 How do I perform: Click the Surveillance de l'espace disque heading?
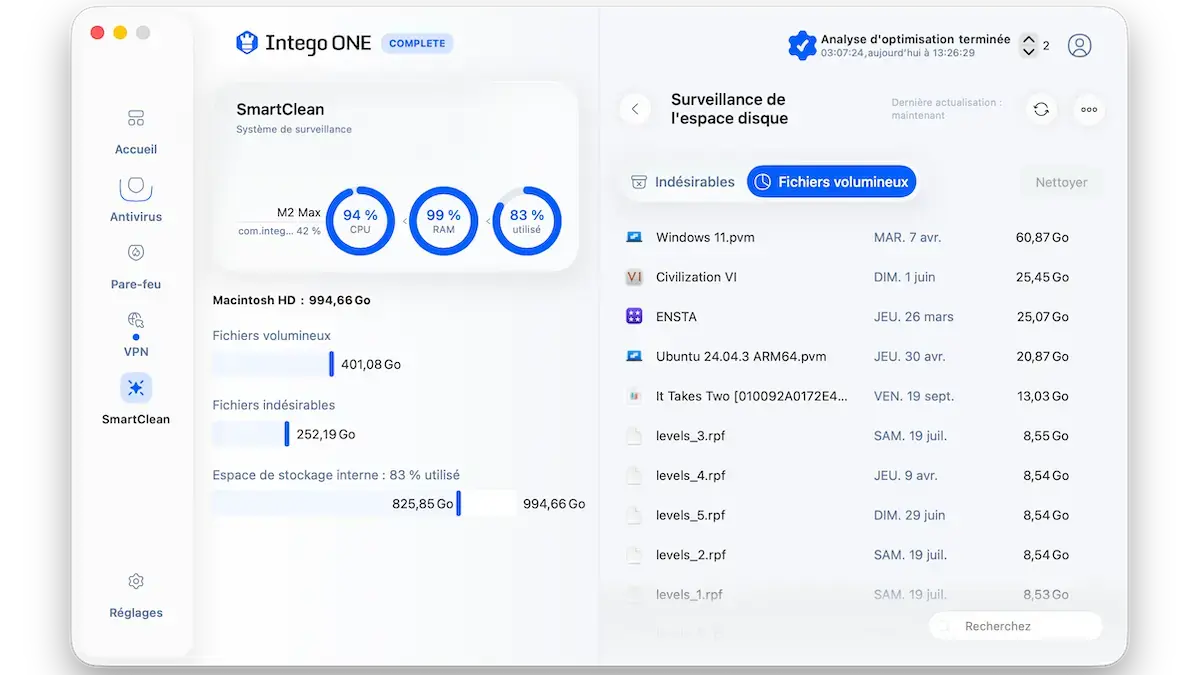coord(730,109)
